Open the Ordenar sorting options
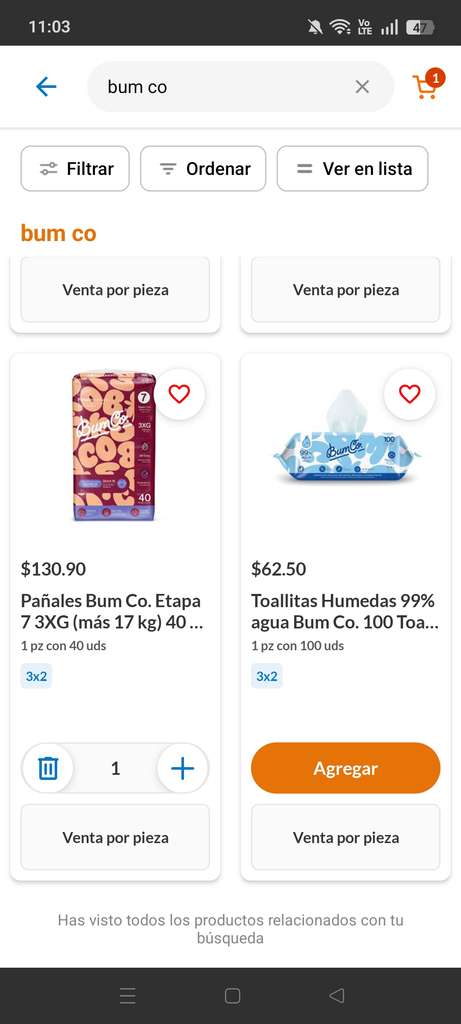This screenshot has width=461, height=1024. [x=203, y=168]
